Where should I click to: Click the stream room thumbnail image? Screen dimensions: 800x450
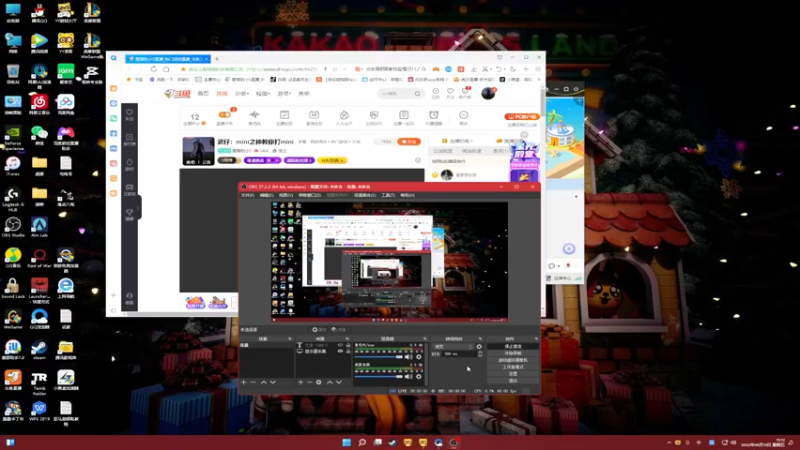[198, 151]
